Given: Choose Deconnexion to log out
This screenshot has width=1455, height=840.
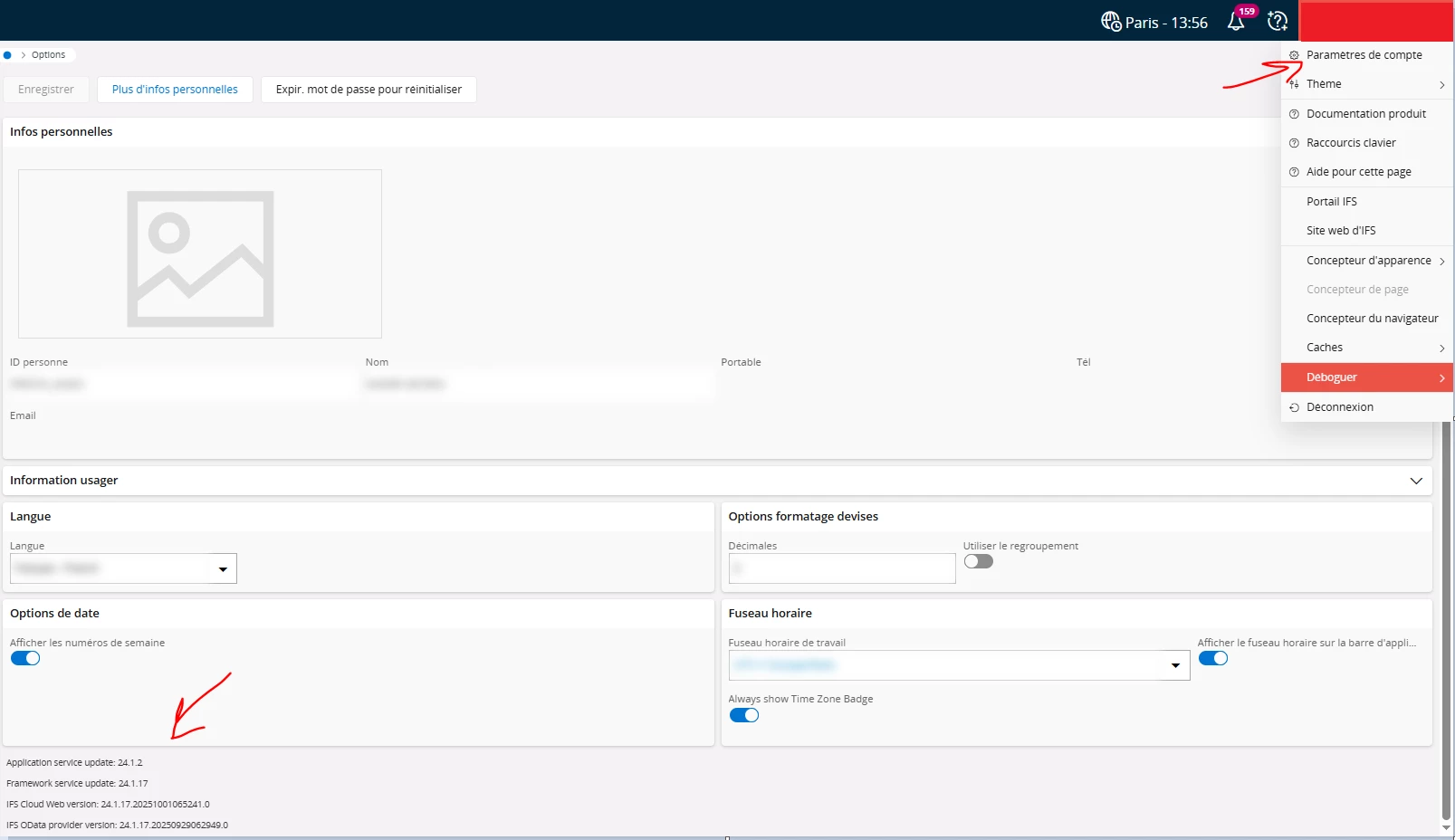Looking at the screenshot, I should (1367, 407).
